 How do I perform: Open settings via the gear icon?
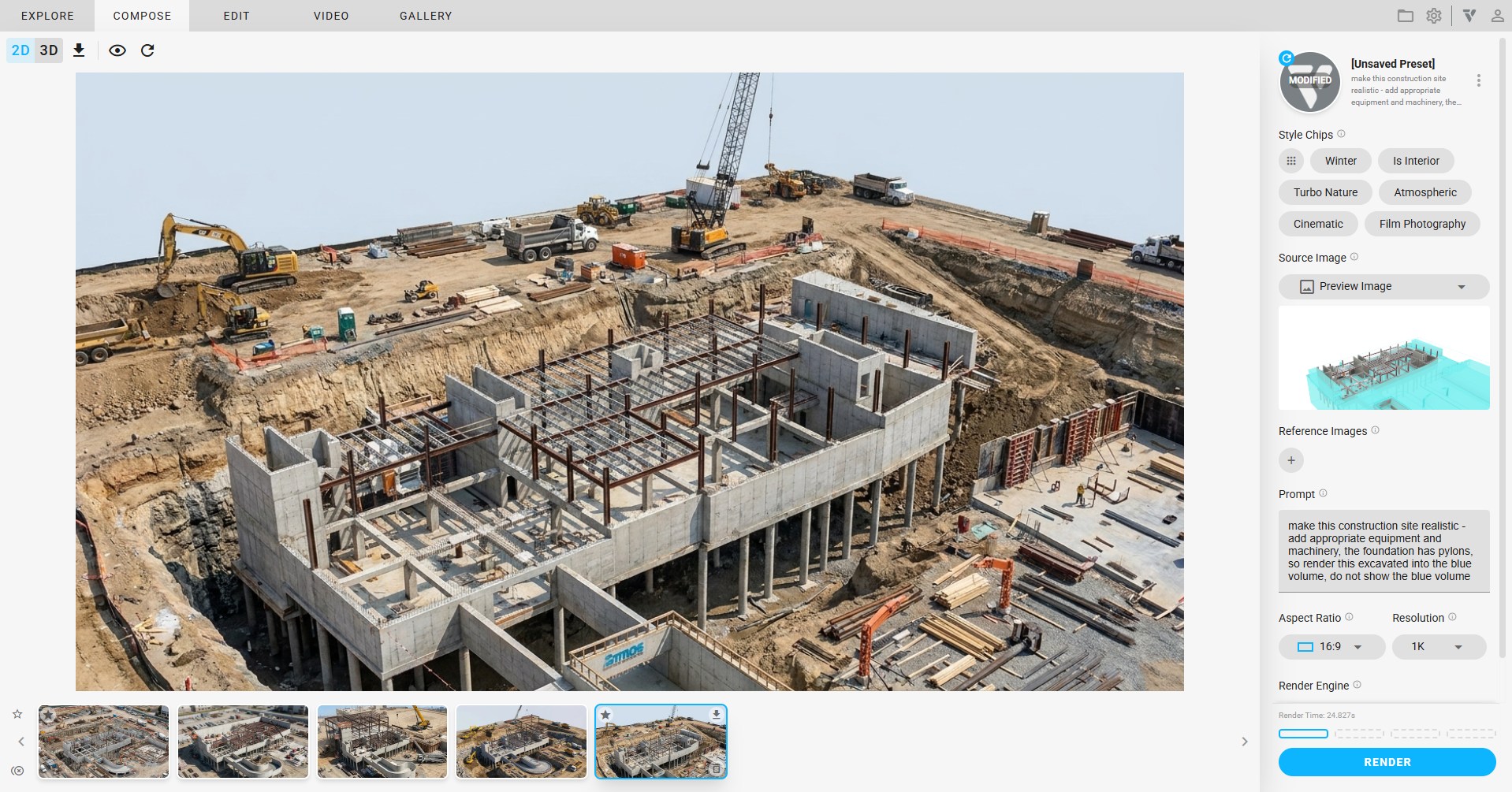coord(1434,16)
